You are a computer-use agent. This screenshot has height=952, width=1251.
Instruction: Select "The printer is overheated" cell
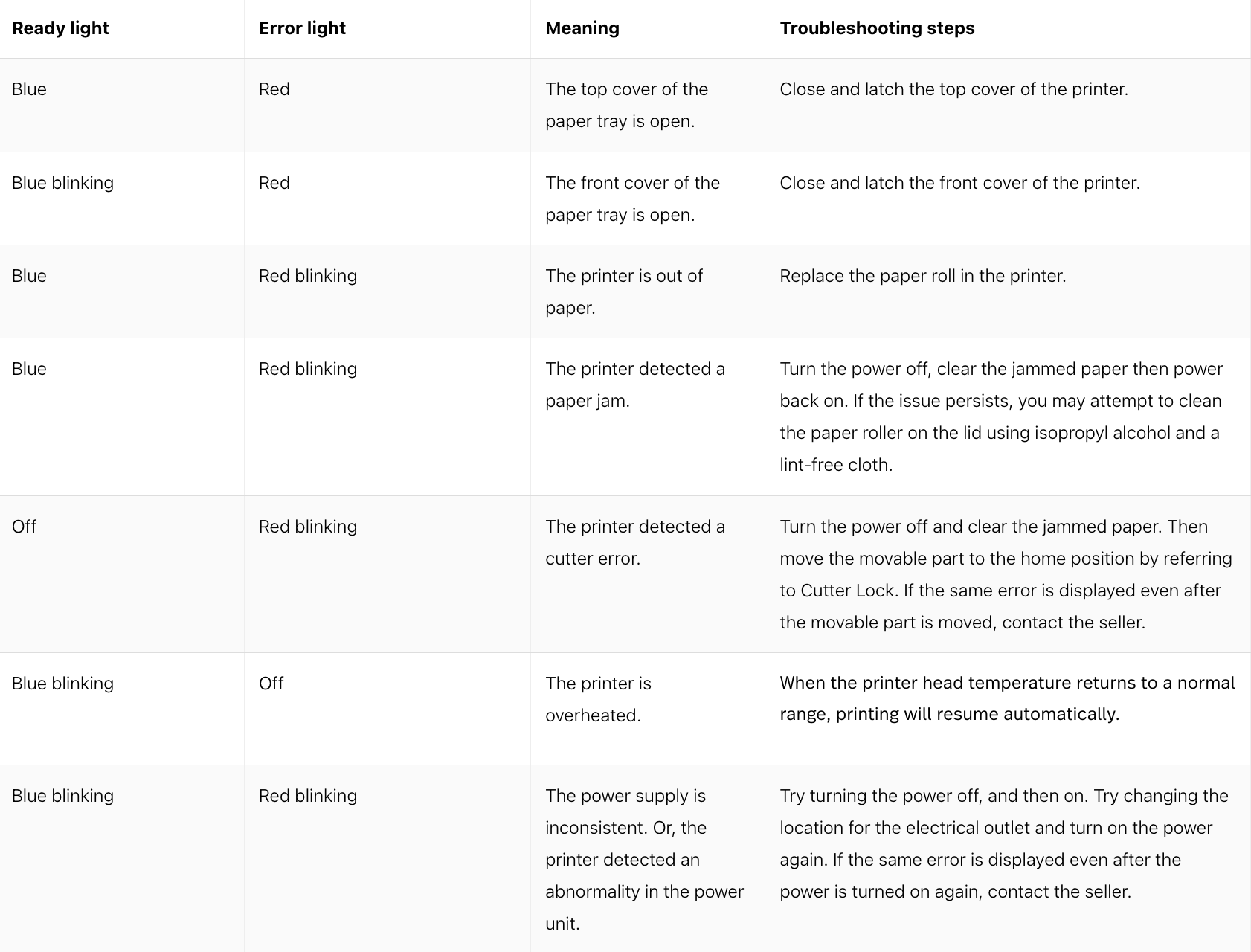(x=598, y=699)
